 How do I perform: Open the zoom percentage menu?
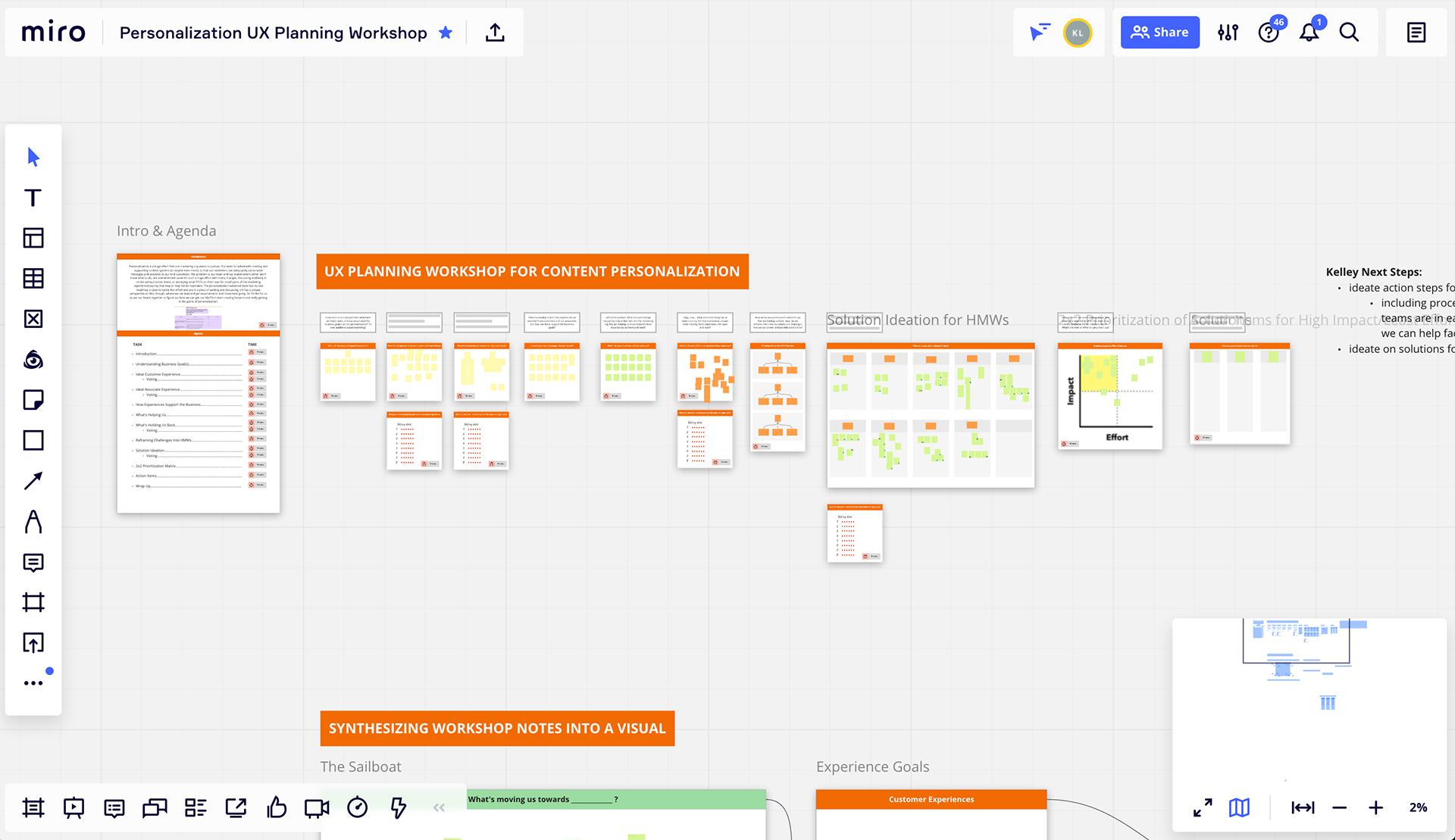point(1418,807)
